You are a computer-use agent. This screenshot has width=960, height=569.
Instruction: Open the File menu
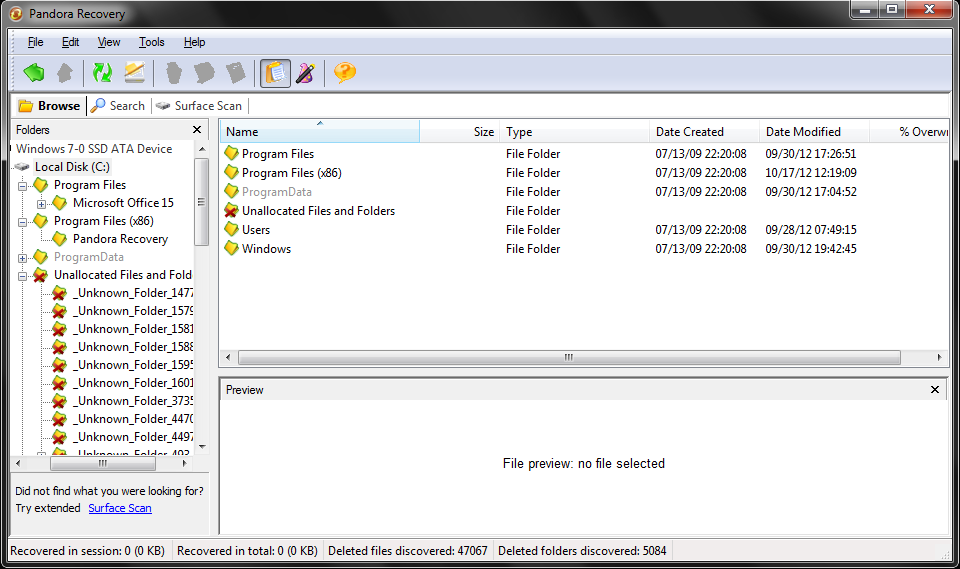36,42
